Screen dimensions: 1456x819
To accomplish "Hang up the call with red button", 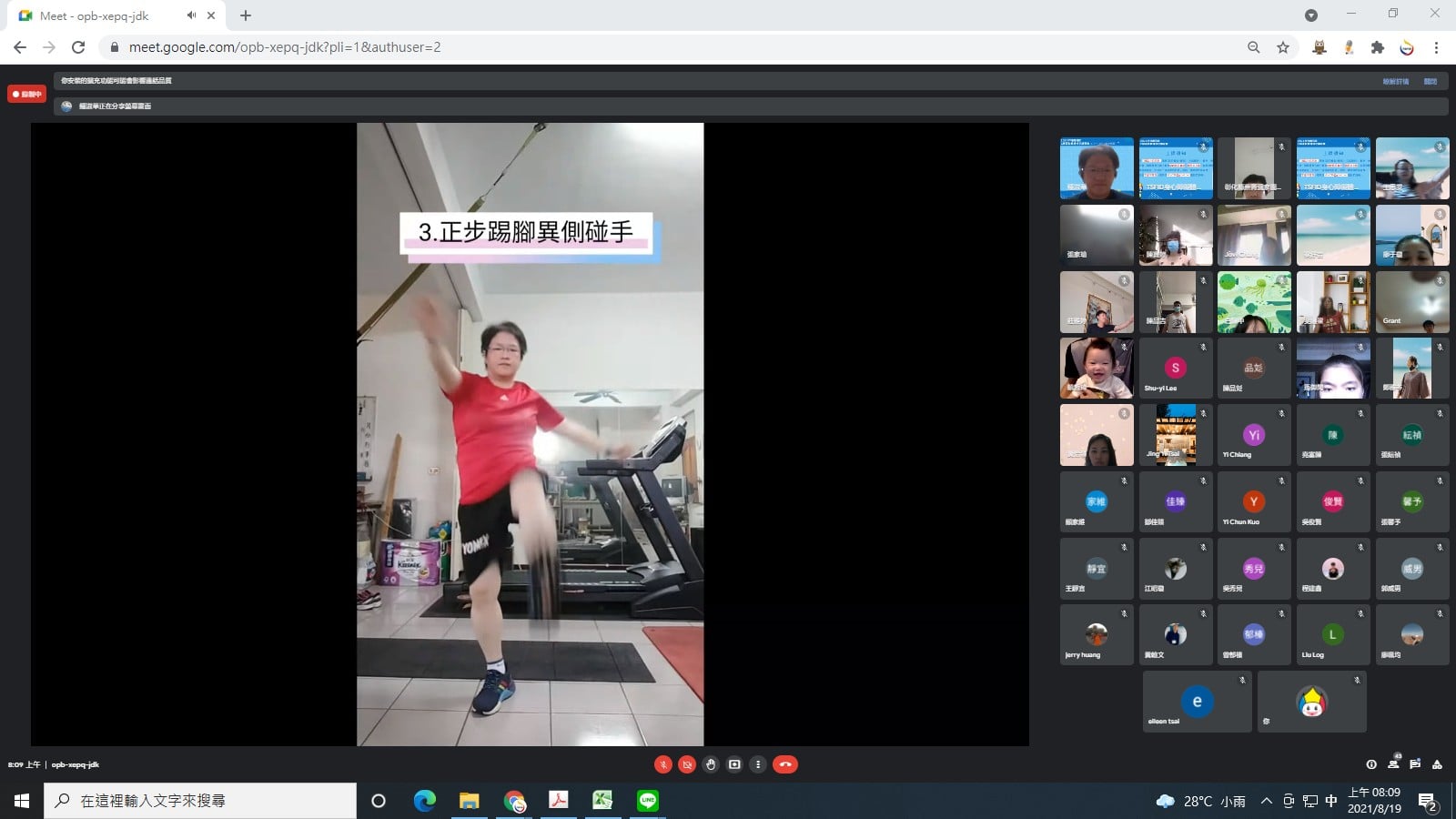I will coord(785,764).
